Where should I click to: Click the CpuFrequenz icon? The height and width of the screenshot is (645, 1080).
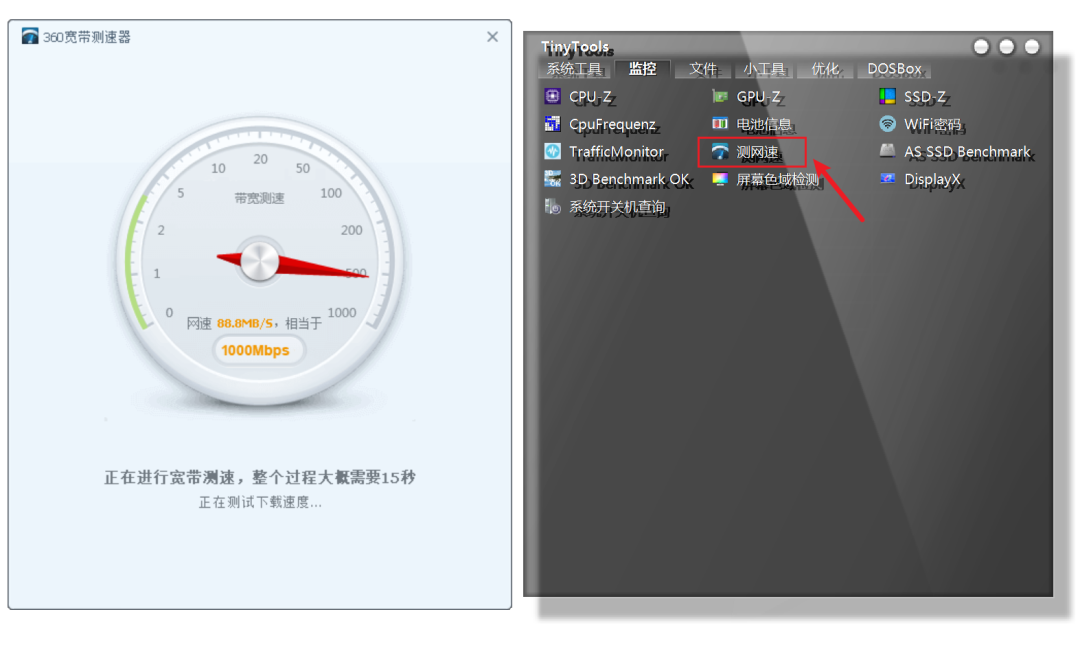pos(552,123)
